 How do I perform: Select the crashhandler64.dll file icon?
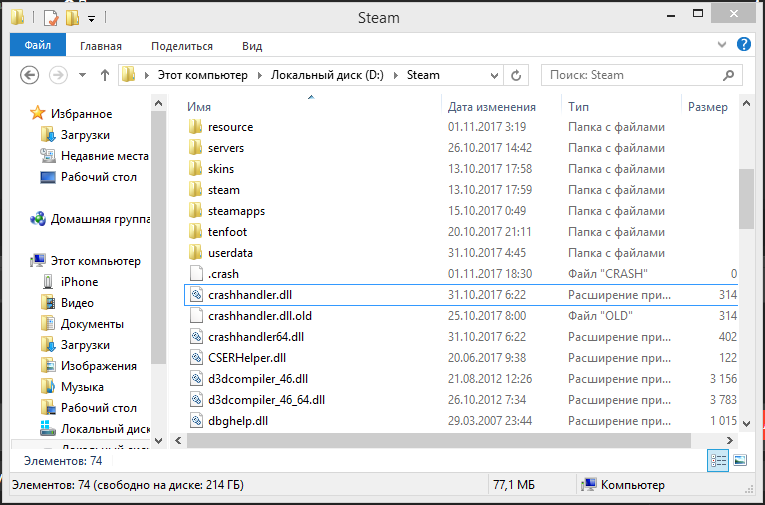[x=196, y=337]
